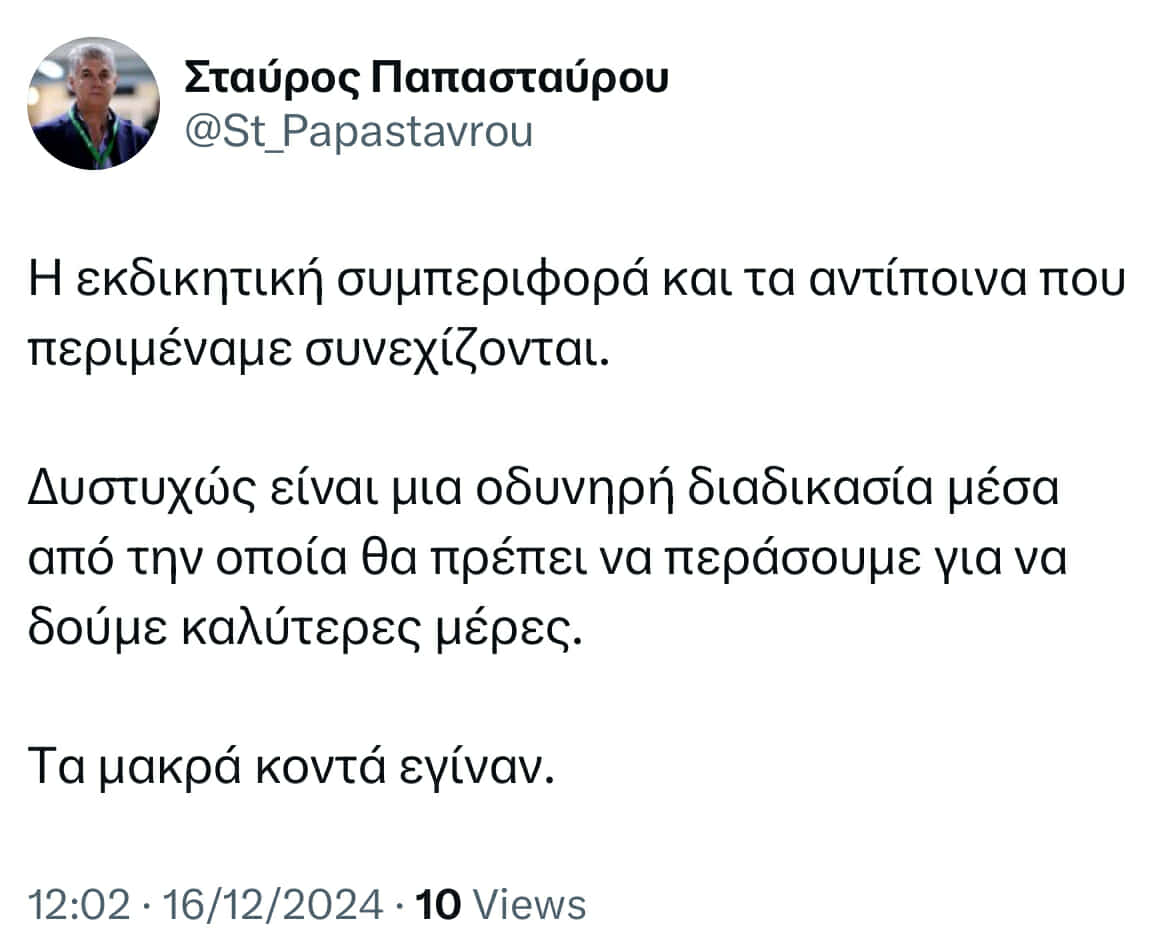Select the 16/12/2024 date
The image size is (1170, 942).
272,904
